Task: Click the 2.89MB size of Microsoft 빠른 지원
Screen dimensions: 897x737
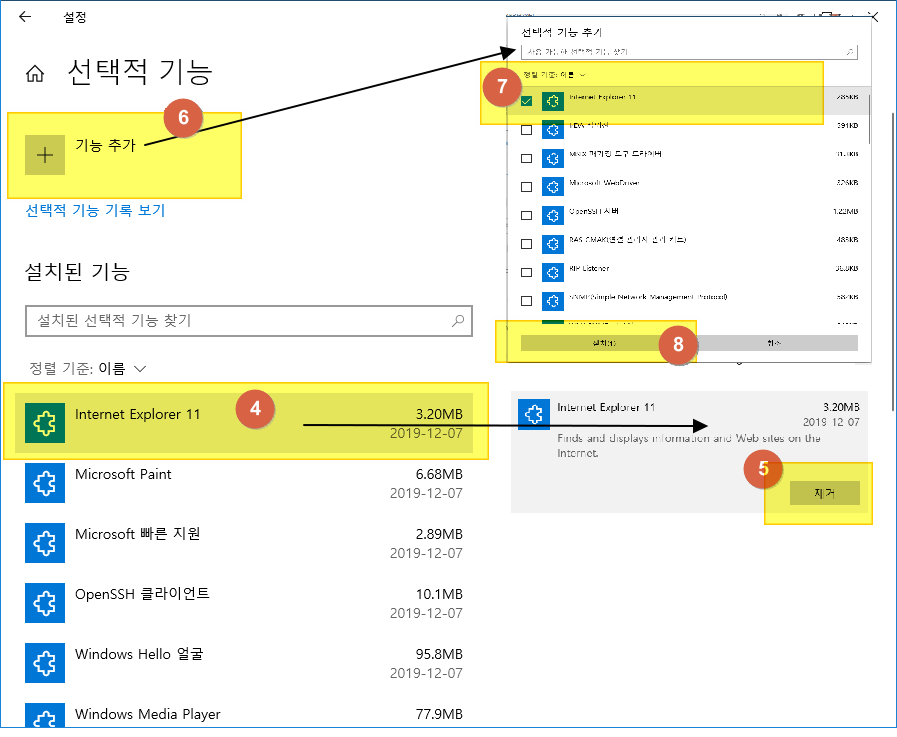Action: (x=439, y=534)
